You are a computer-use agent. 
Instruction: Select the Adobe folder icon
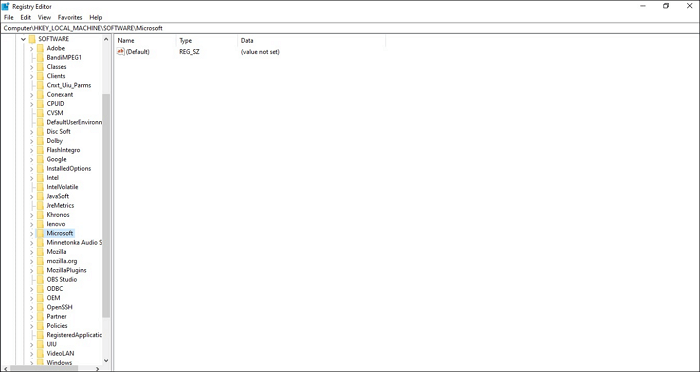pos(40,48)
